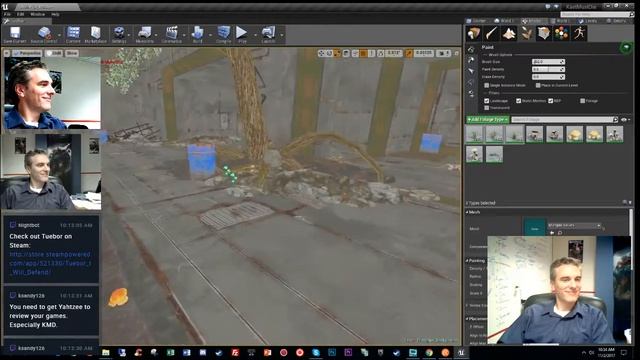Open the Add Foliage Type dropdown
The width and height of the screenshot is (640, 360).
pyautogui.click(x=487, y=120)
